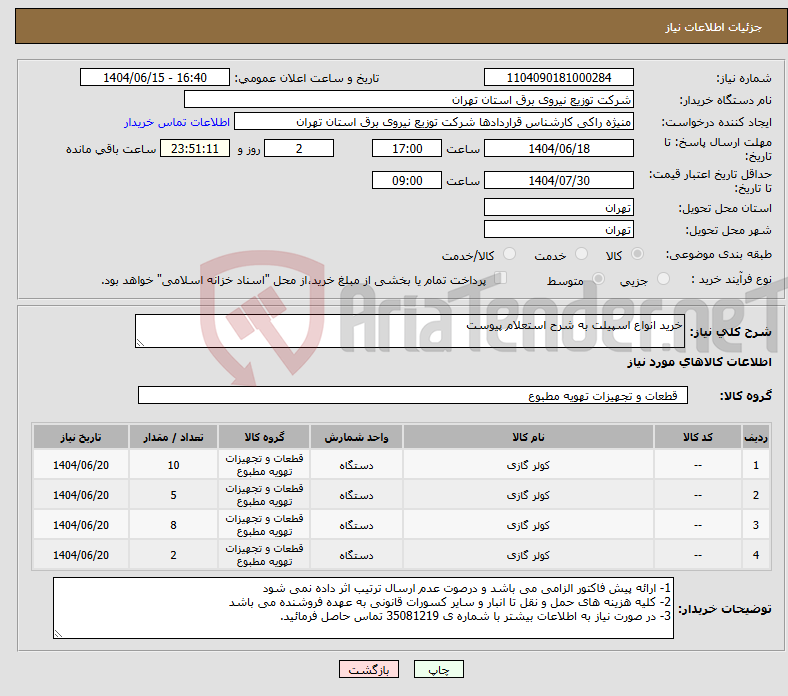Click the validity time field 09:00
Screen dimensions: 788x696
tap(407, 180)
